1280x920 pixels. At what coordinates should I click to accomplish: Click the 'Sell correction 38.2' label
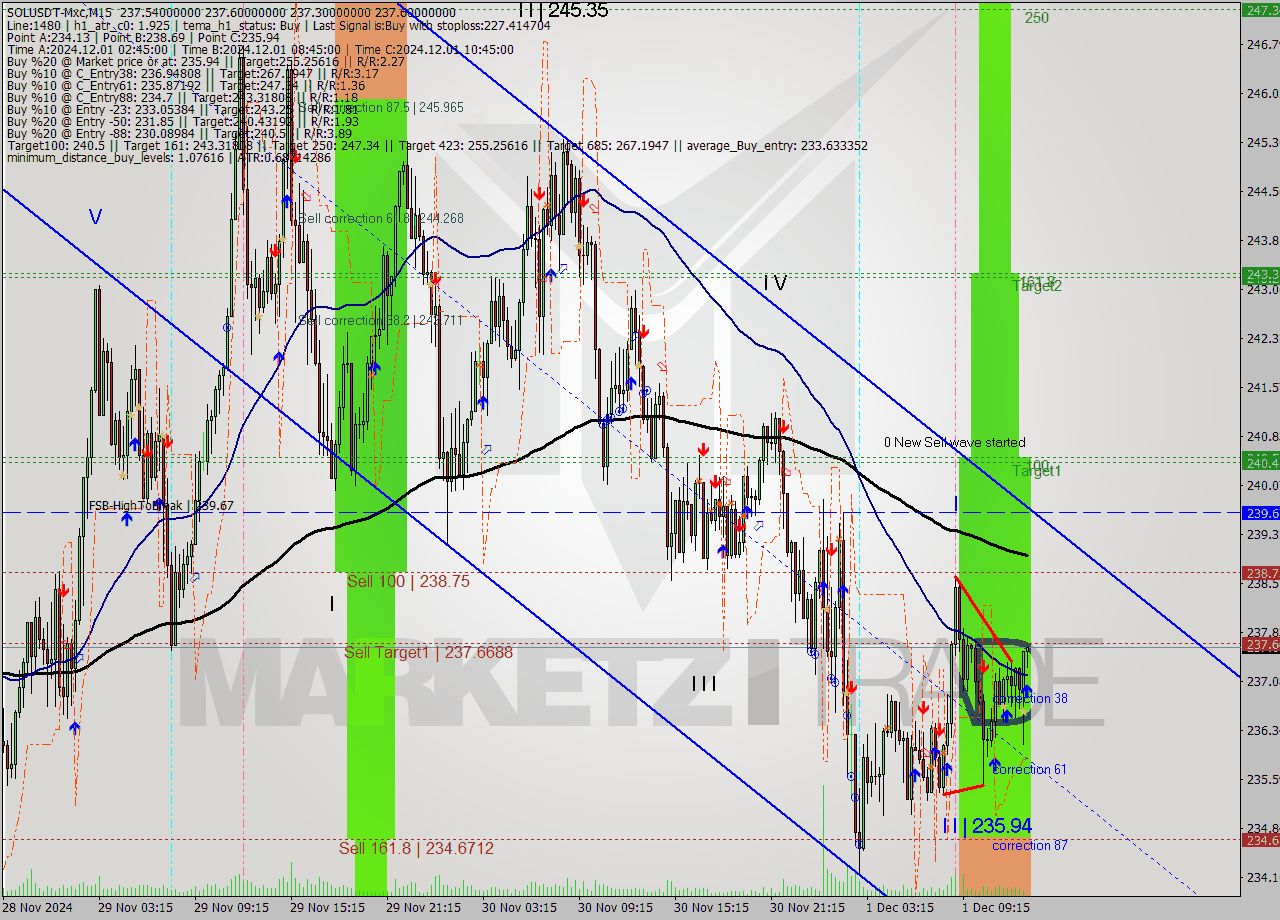(x=381, y=320)
